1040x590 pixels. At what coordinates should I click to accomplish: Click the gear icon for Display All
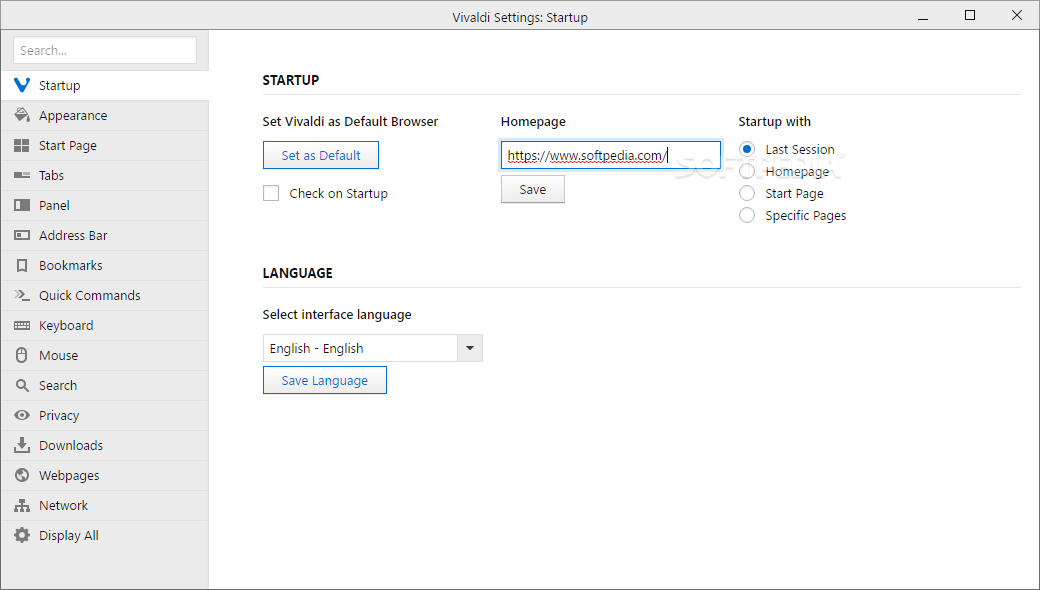tap(22, 535)
